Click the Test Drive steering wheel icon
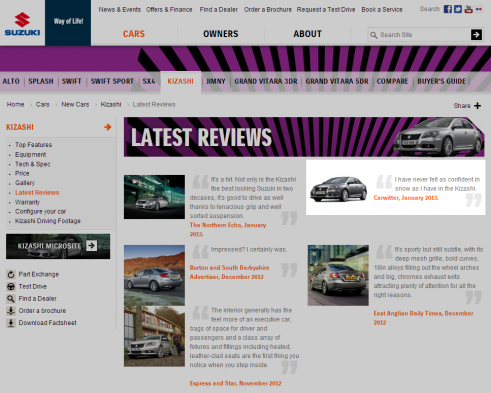 (11, 287)
